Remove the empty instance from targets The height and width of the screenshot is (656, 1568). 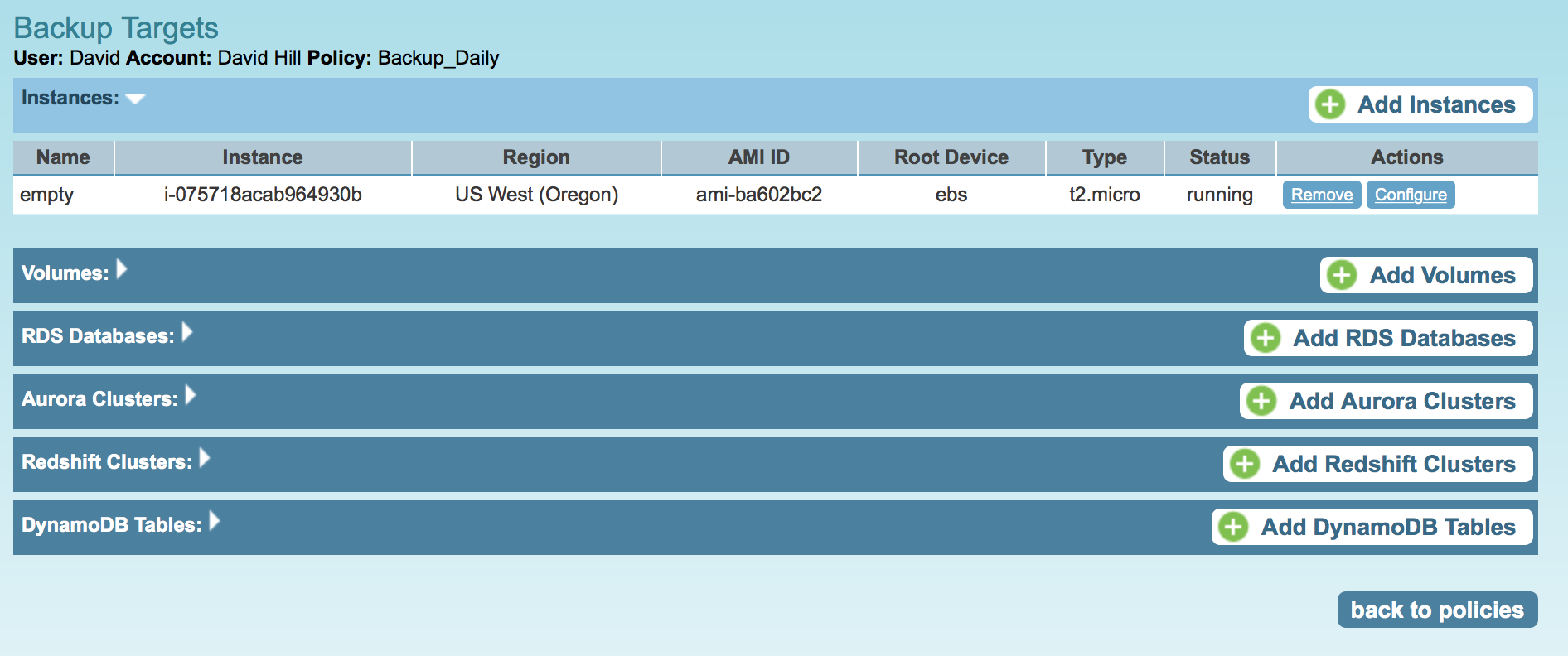pos(1322,195)
